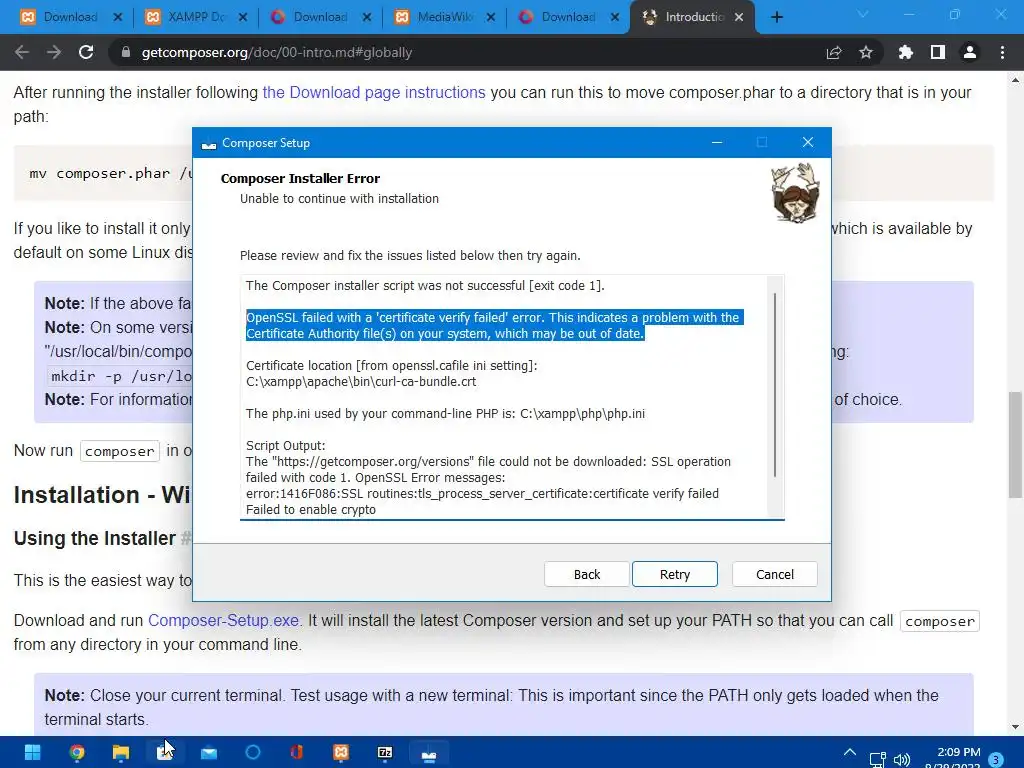Close the Composer Setup dialog
1024x768 pixels.
click(808, 142)
